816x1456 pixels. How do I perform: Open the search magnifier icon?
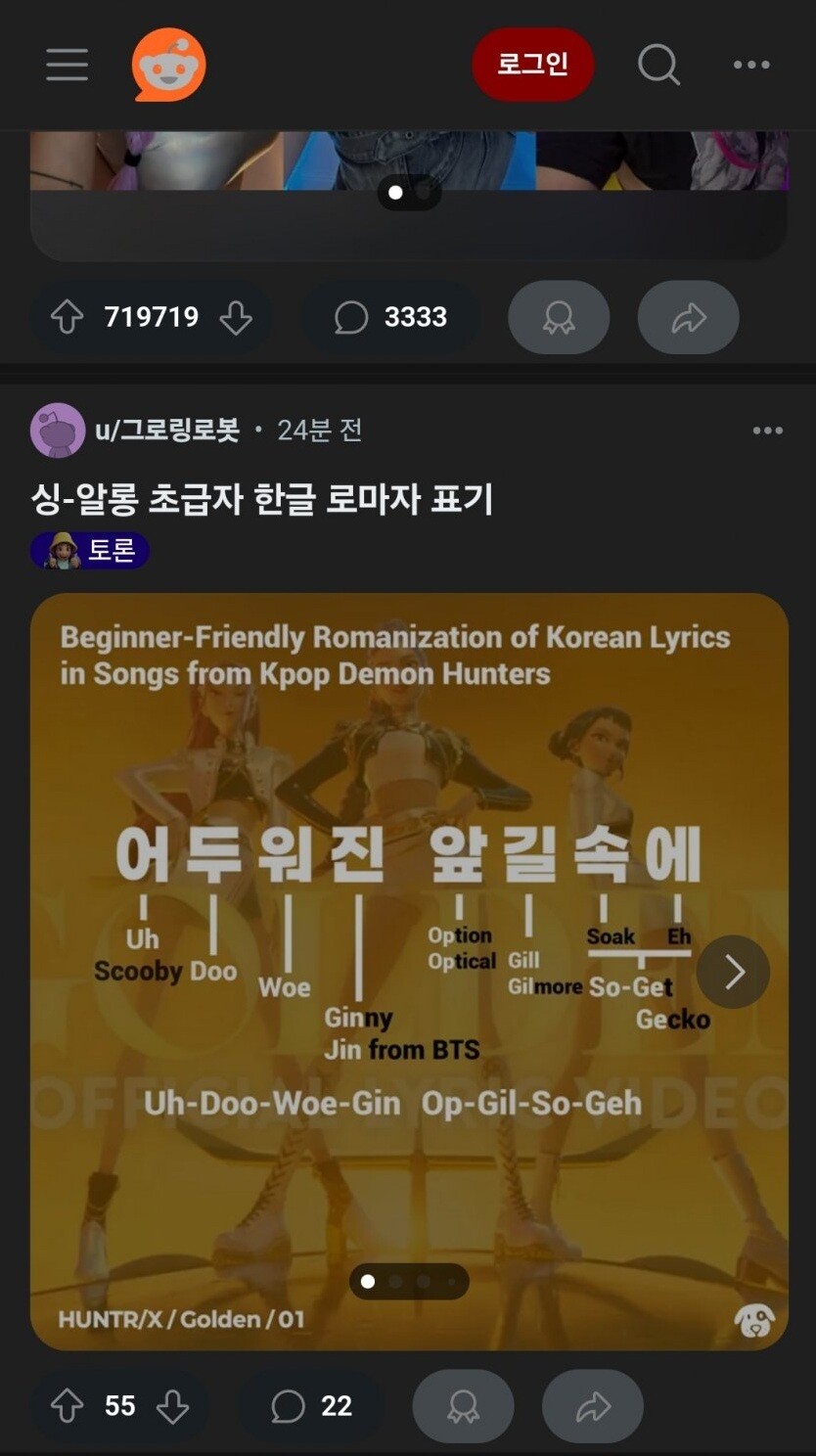click(658, 65)
